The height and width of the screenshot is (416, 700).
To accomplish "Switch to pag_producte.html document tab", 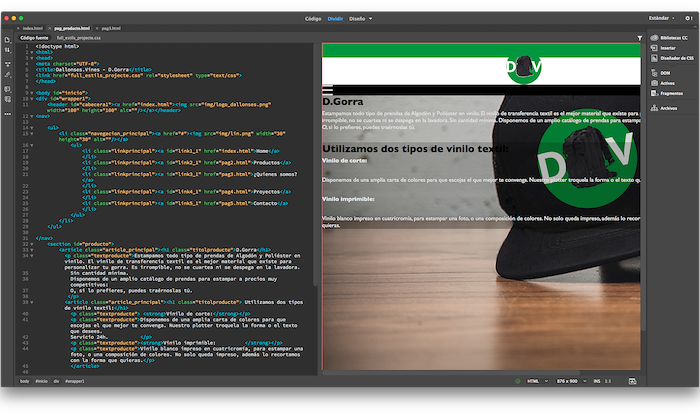I will pos(72,28).
